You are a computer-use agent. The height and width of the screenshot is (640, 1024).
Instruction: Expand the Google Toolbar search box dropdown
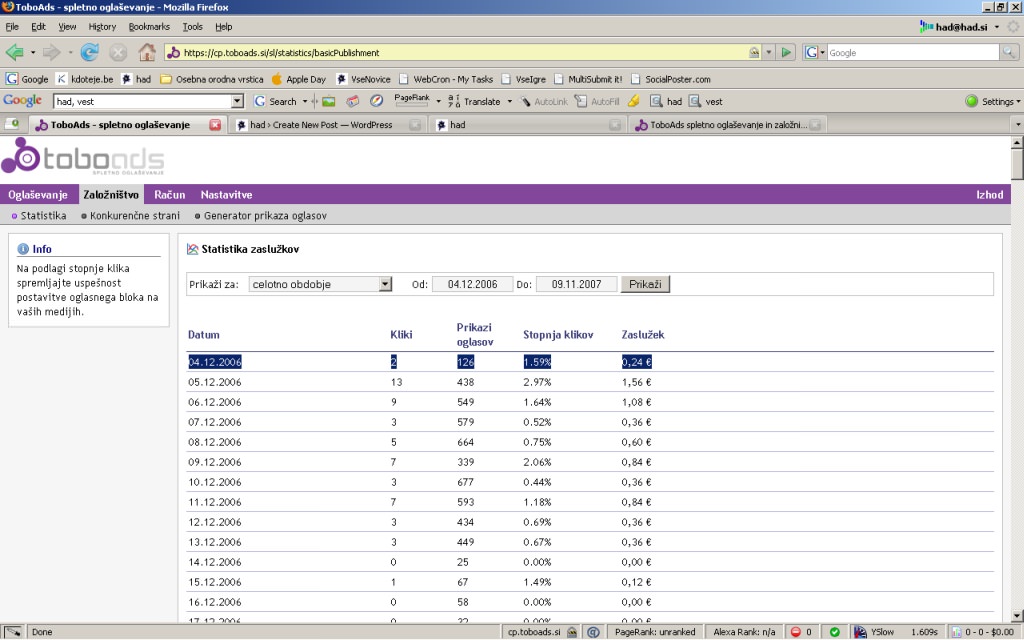click(x=237, y=101)
